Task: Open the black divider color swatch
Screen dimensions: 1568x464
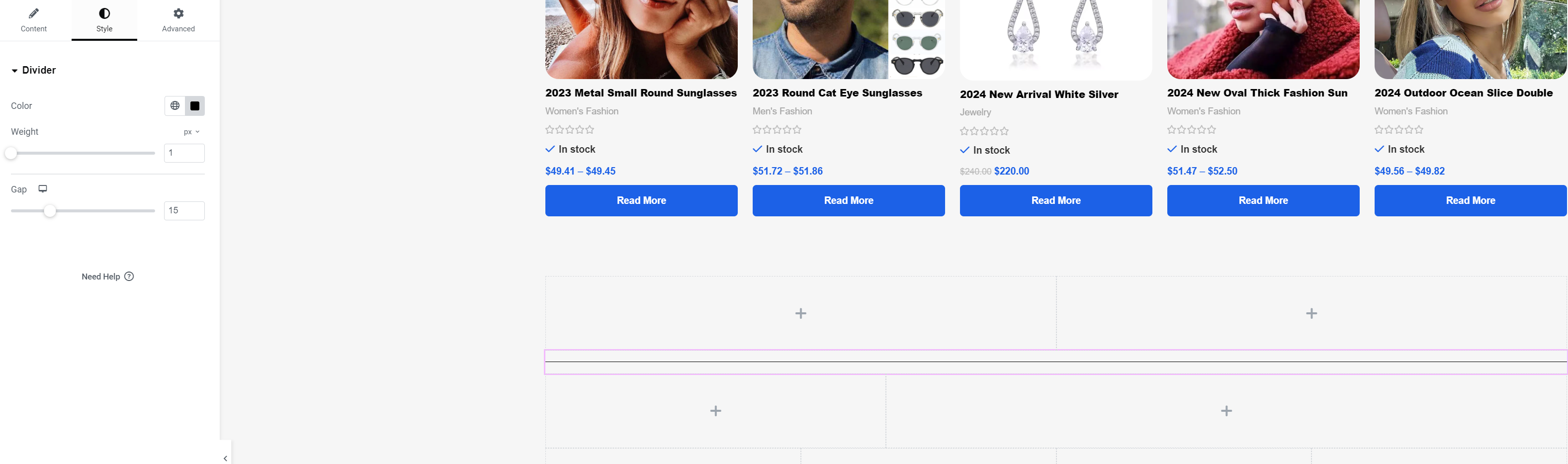Action: 195,106
